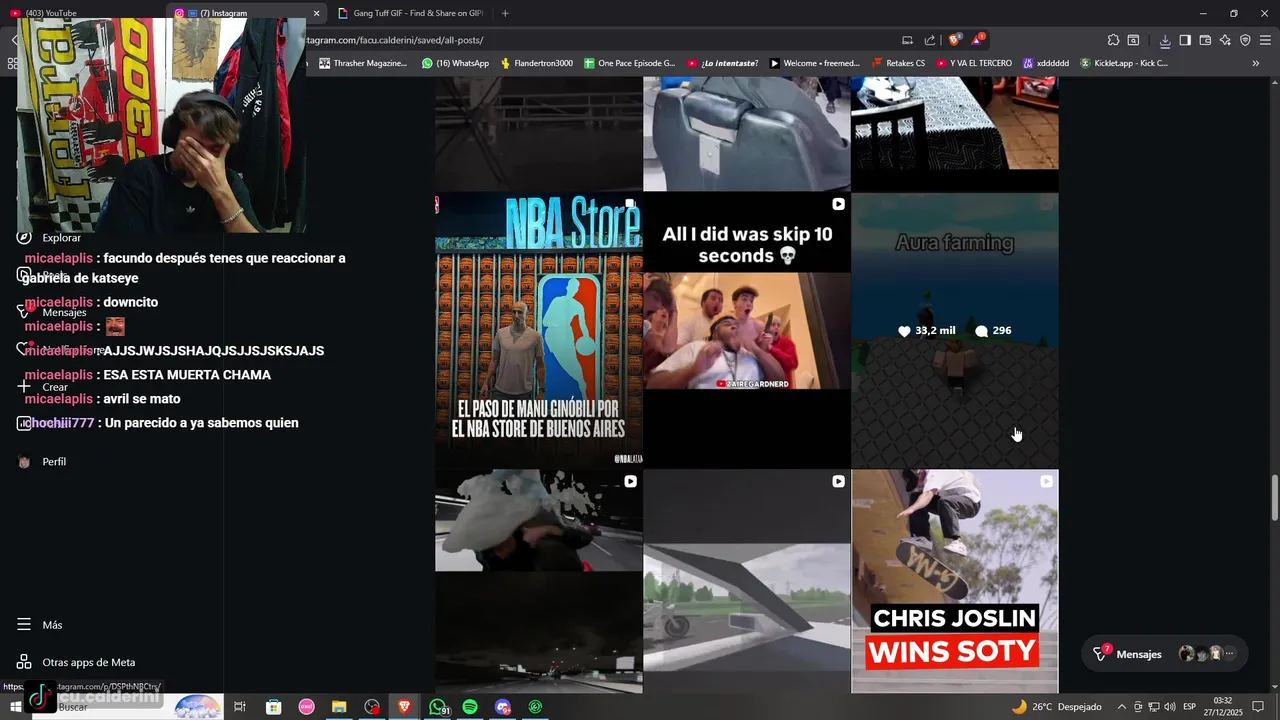
Task: Click the network icon in system tray
Action: click(x=1153, y=707)
